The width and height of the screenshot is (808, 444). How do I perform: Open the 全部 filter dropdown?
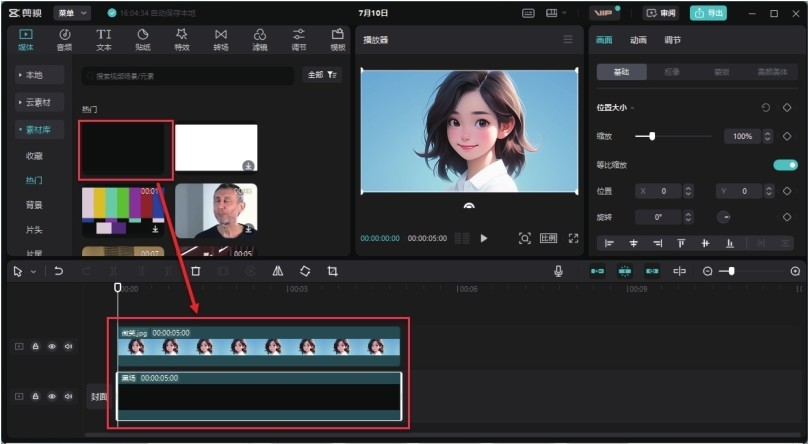coord(322,75)
